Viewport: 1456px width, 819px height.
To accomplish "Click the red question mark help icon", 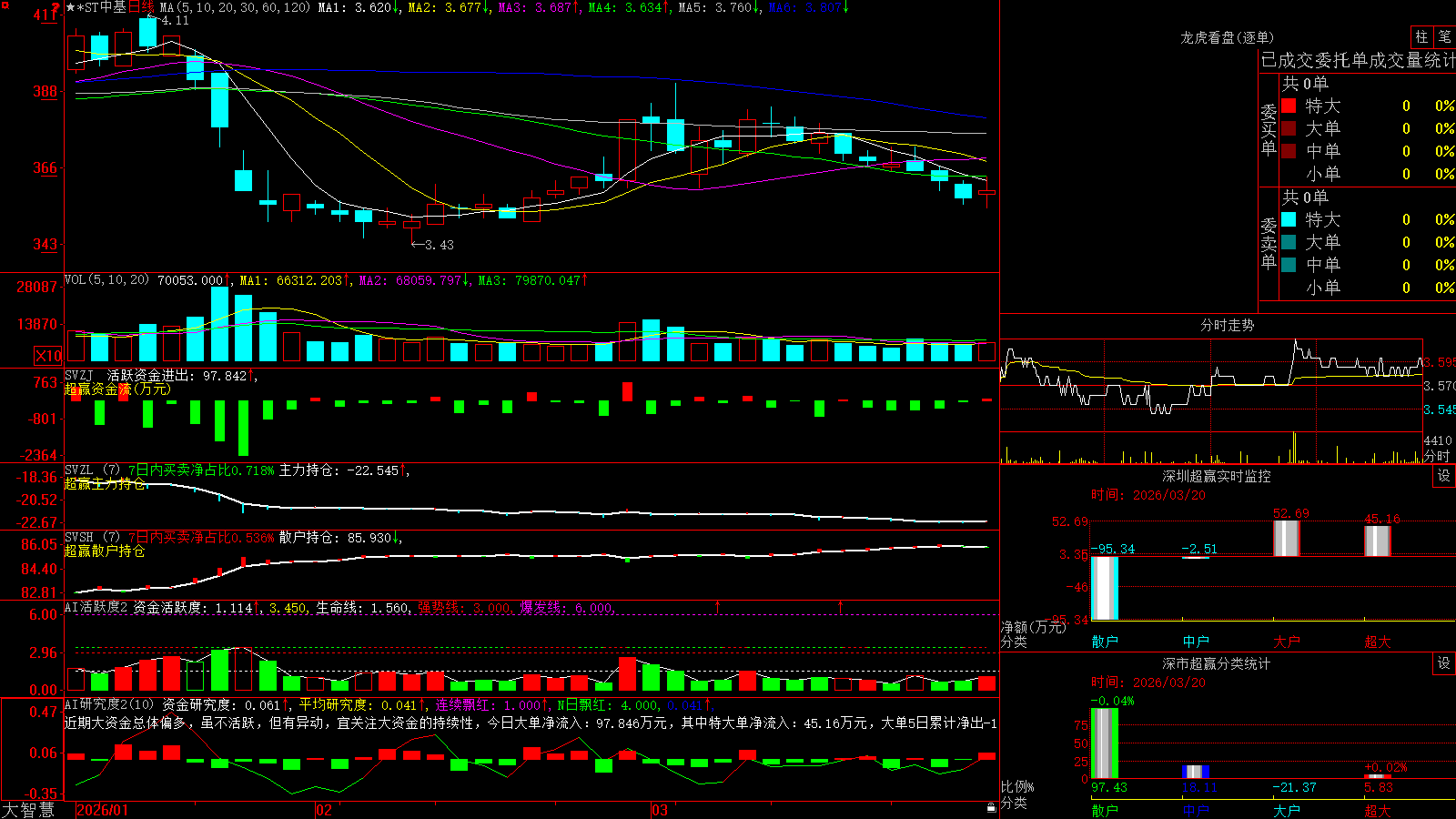I will coord(56,8).
